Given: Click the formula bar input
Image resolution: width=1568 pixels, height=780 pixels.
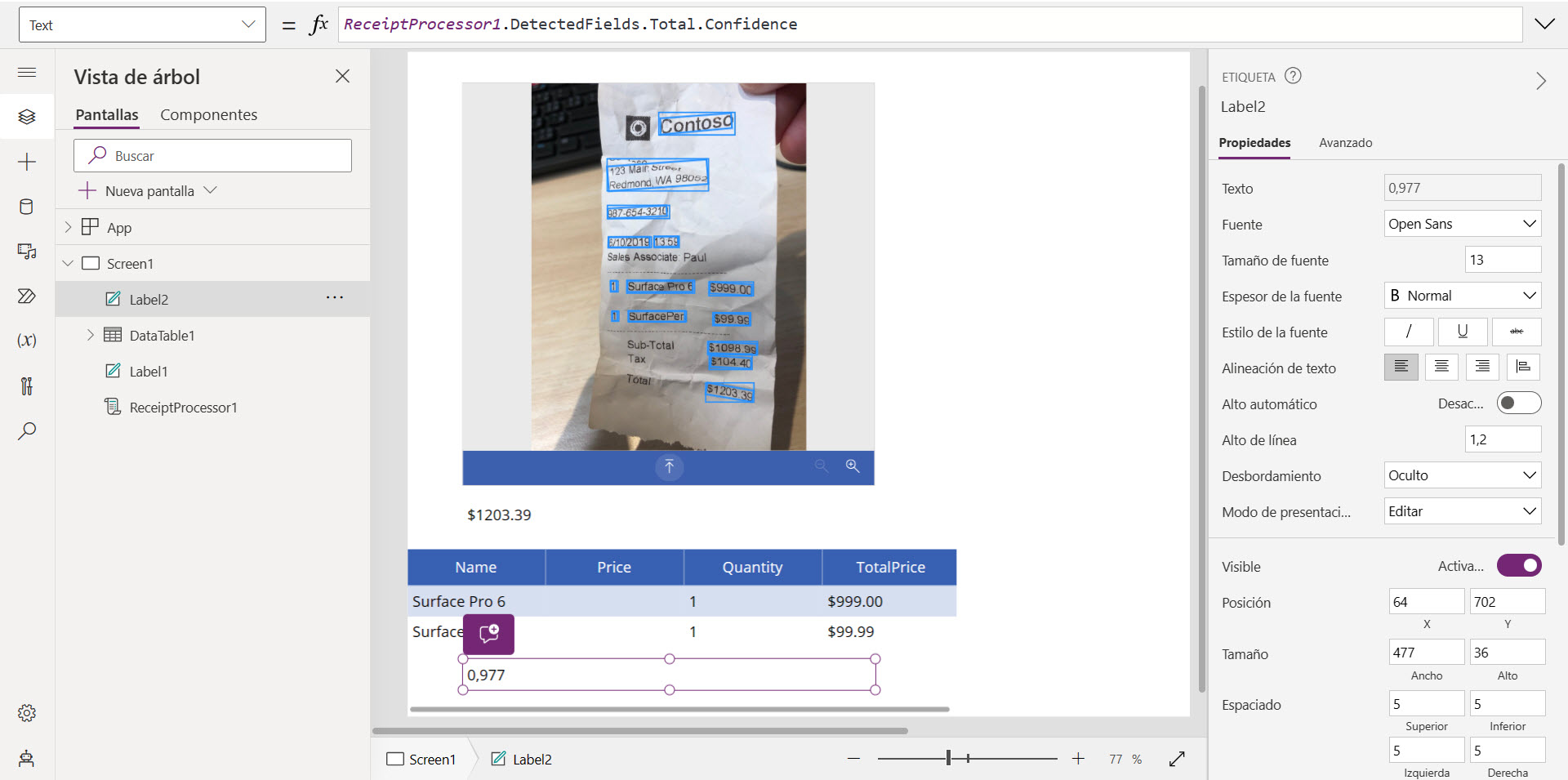Looking at the screenshot, I should click(930, 25).
